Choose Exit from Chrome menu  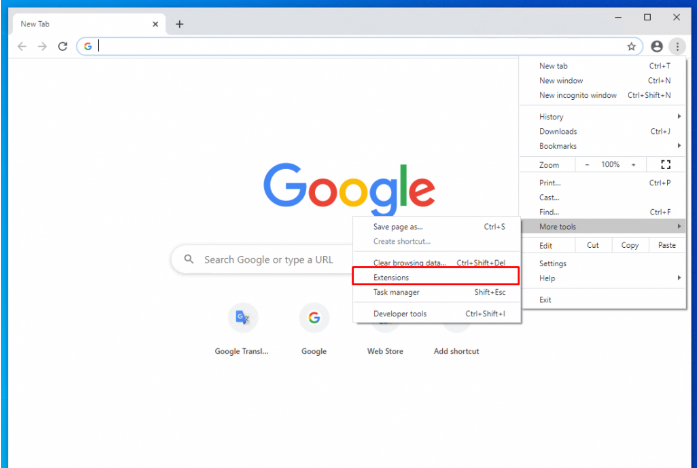(603, 300)
